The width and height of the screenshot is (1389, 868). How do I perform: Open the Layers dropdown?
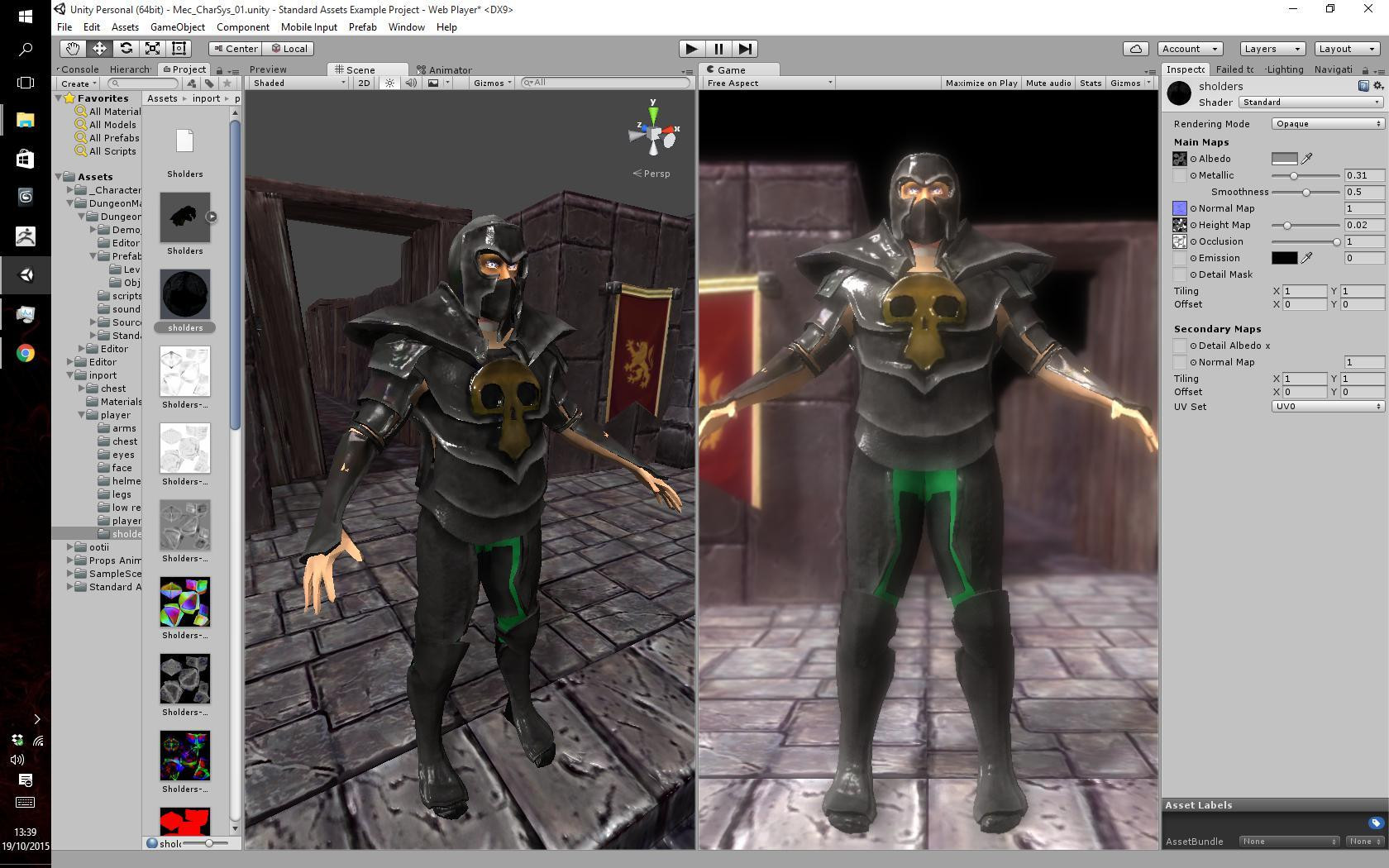click(x=1272, y=49)
